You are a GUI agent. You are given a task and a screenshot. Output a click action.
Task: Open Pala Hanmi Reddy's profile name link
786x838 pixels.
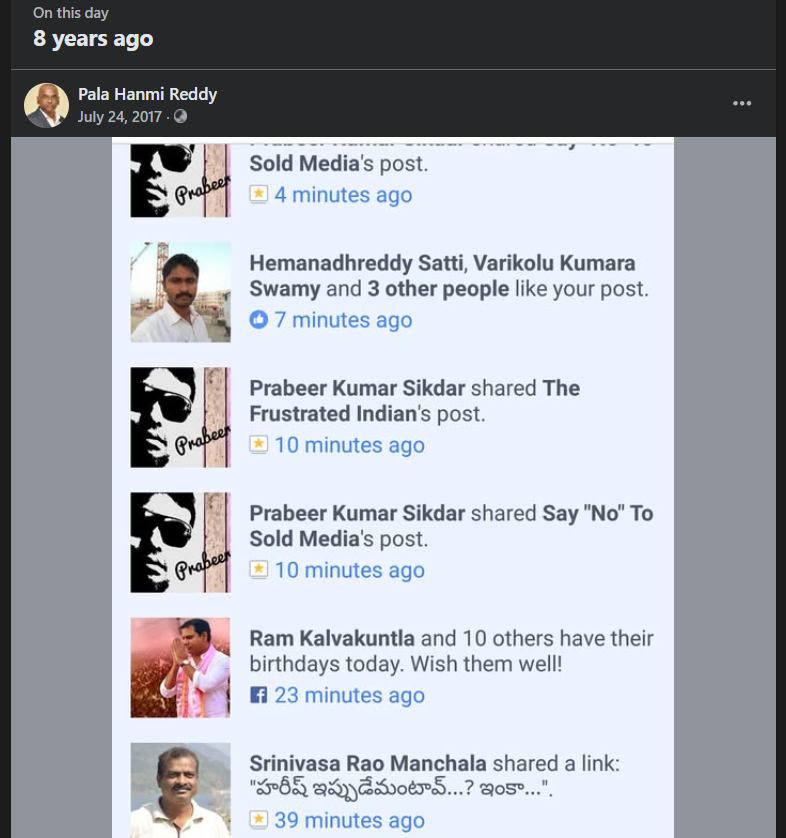147,94
